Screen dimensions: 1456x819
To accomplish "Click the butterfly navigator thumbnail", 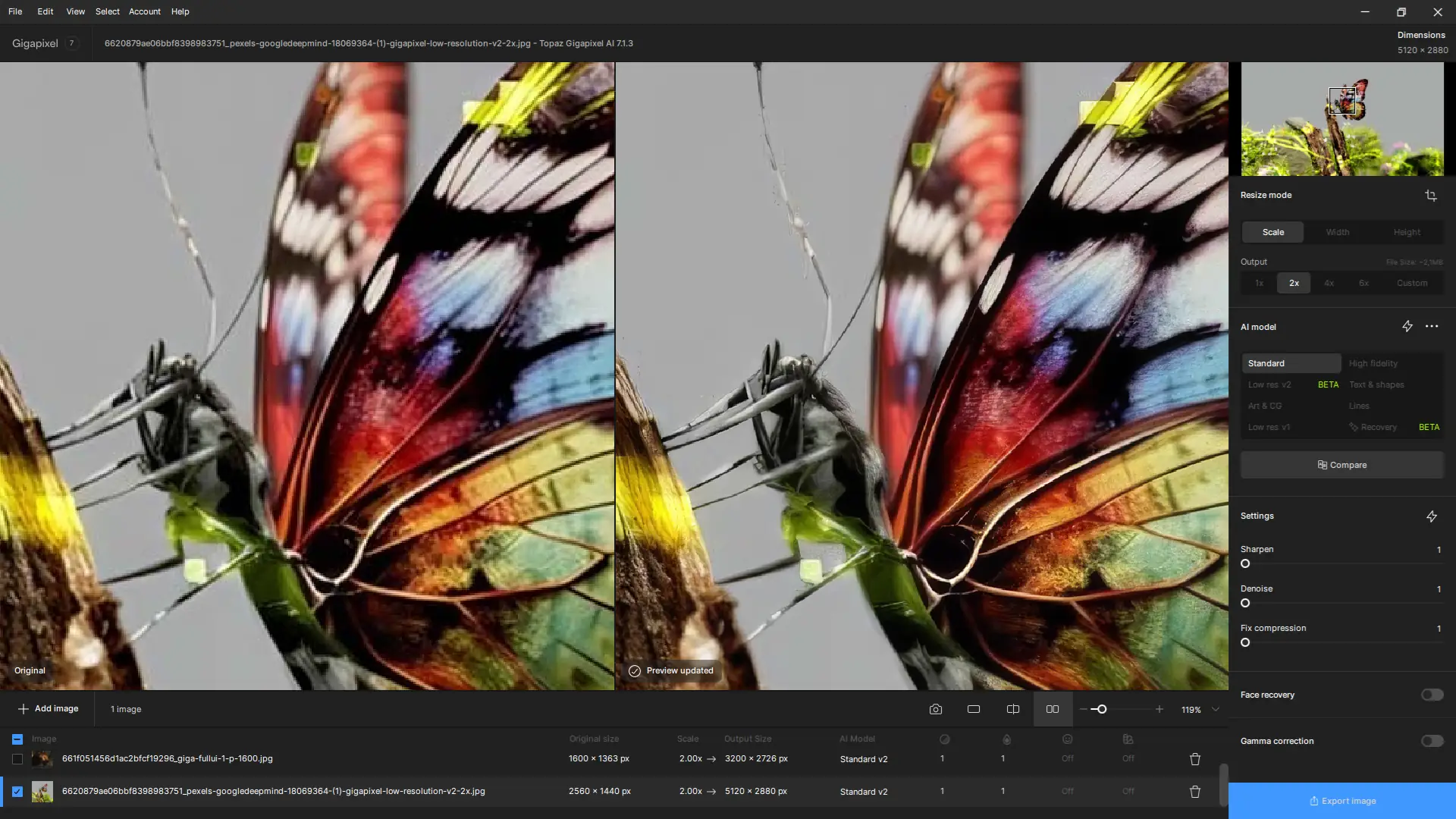I will tap(1342, 119).
